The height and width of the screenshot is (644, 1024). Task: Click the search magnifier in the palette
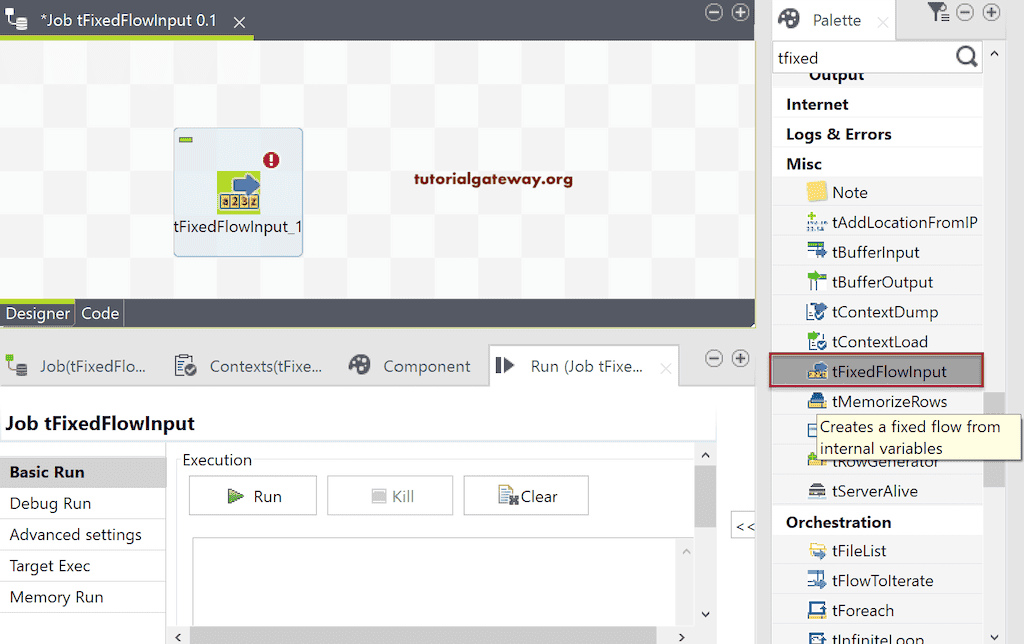[x=966, y=57]
